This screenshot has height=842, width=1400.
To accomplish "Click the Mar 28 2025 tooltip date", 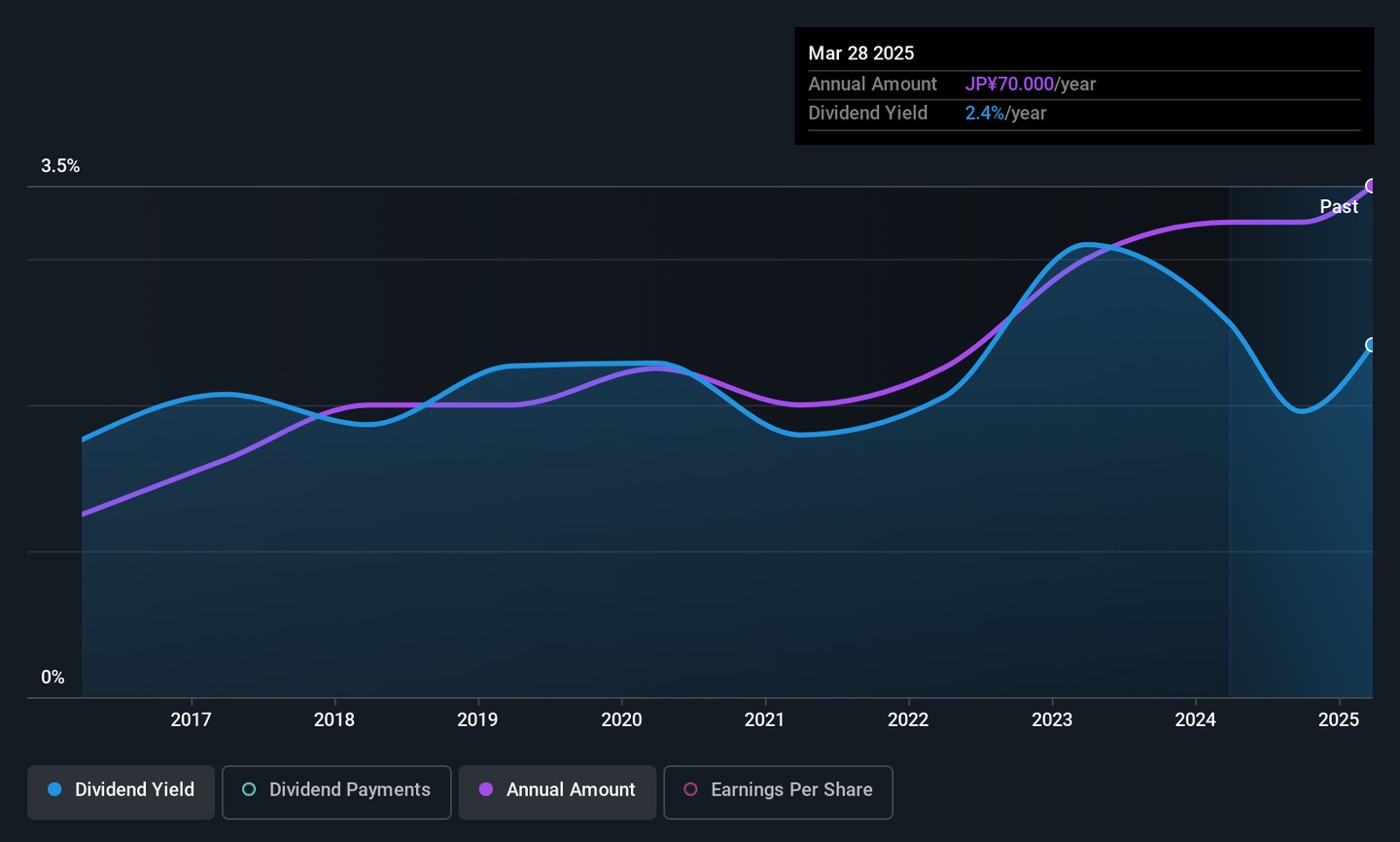I will click(x=861, y=53).
